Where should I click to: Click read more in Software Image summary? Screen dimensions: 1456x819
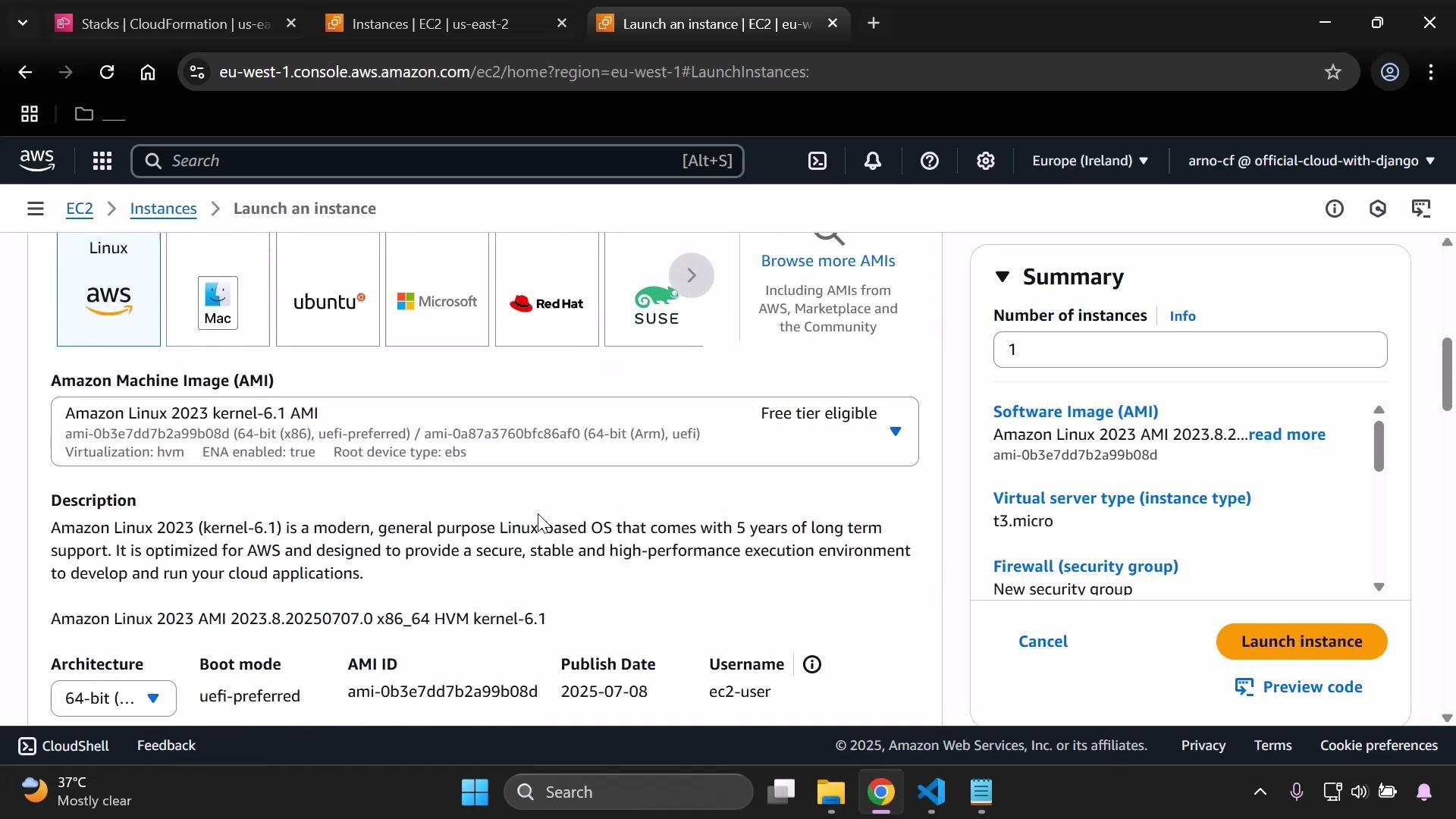tap(1287, 435)
